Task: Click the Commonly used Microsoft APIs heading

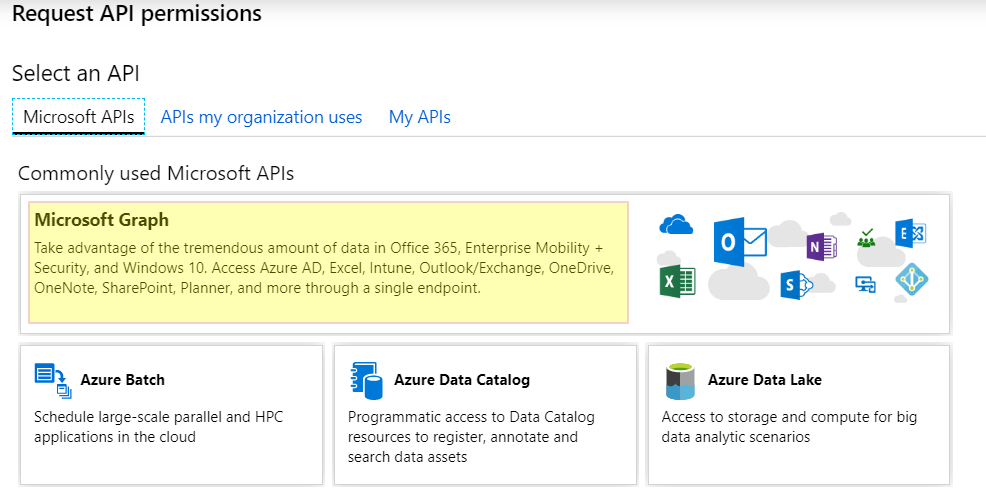Action: (x=156, y=173)
